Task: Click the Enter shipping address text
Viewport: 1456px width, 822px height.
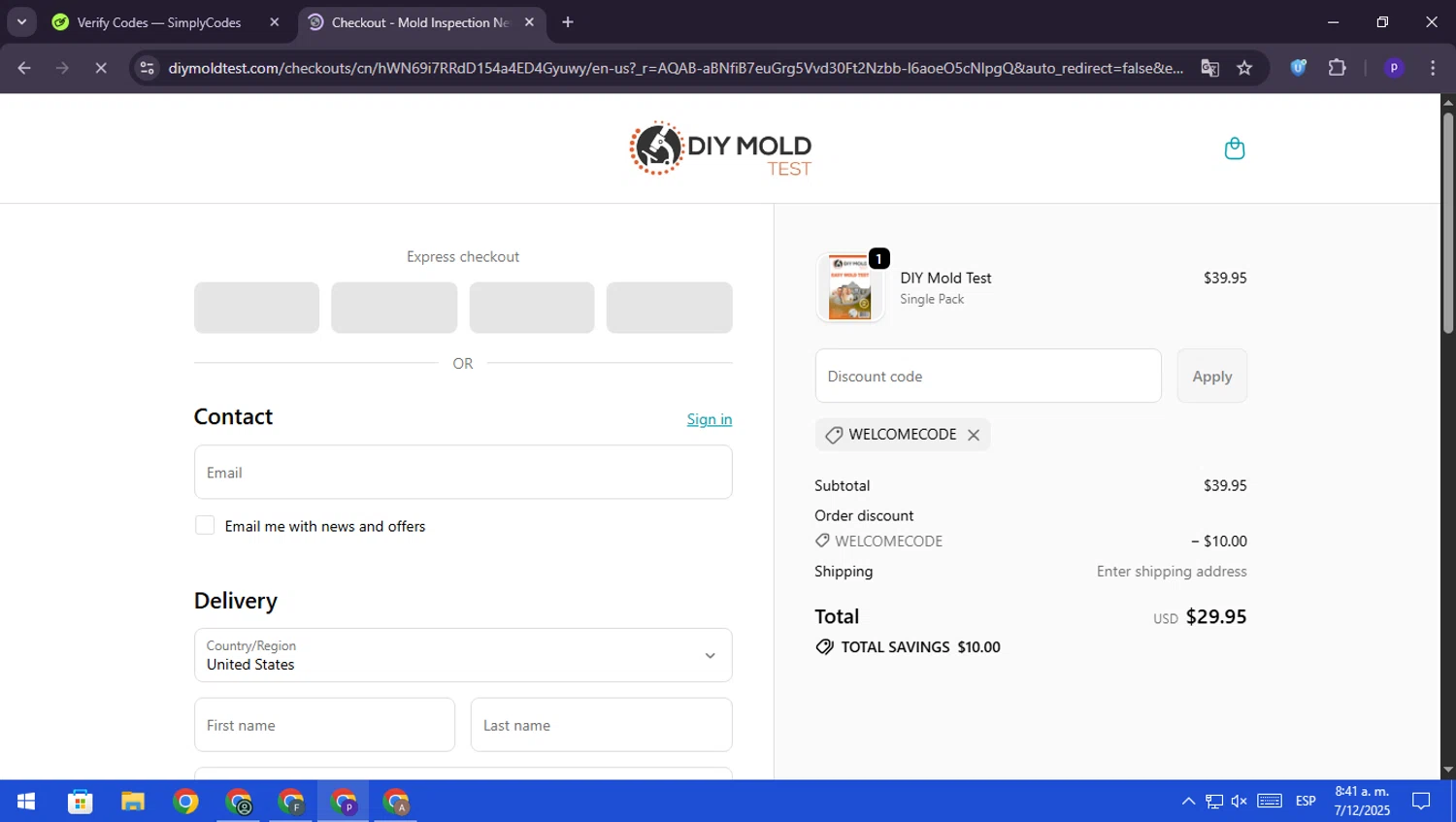Action: click(x=1172, y=572)
